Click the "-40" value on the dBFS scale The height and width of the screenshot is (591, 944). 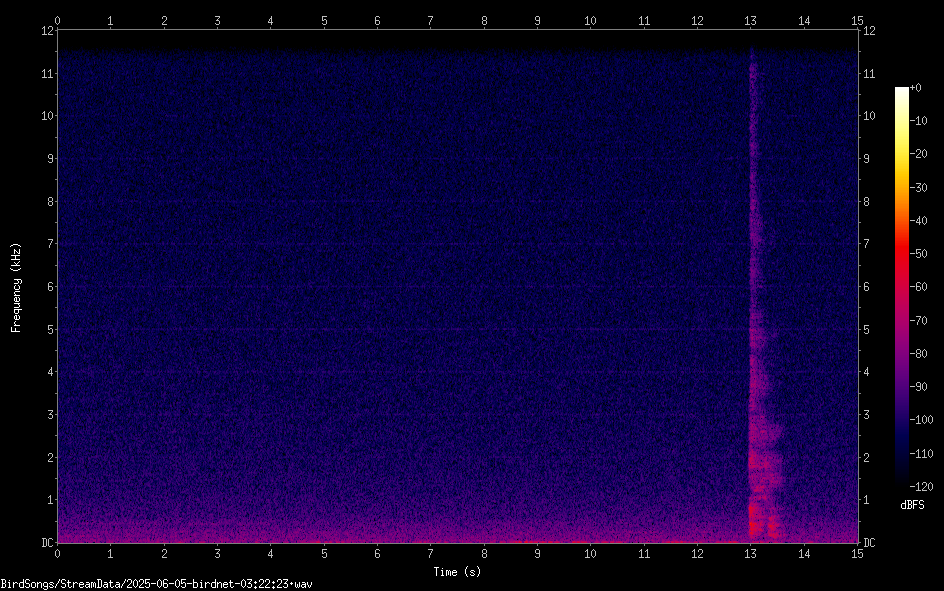pyautogui.click(x=919, y=221)
